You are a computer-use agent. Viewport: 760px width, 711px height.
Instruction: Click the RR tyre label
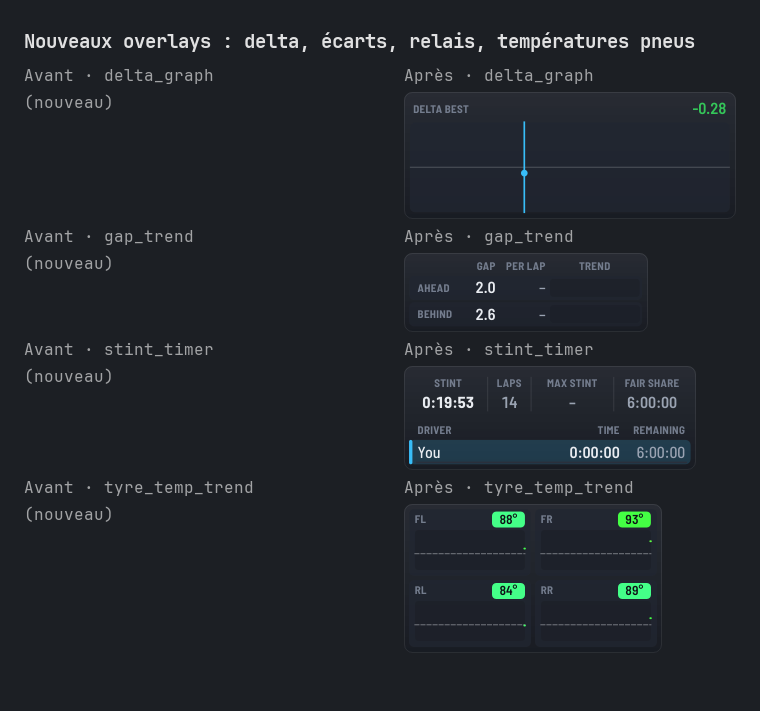coord(546,591)
